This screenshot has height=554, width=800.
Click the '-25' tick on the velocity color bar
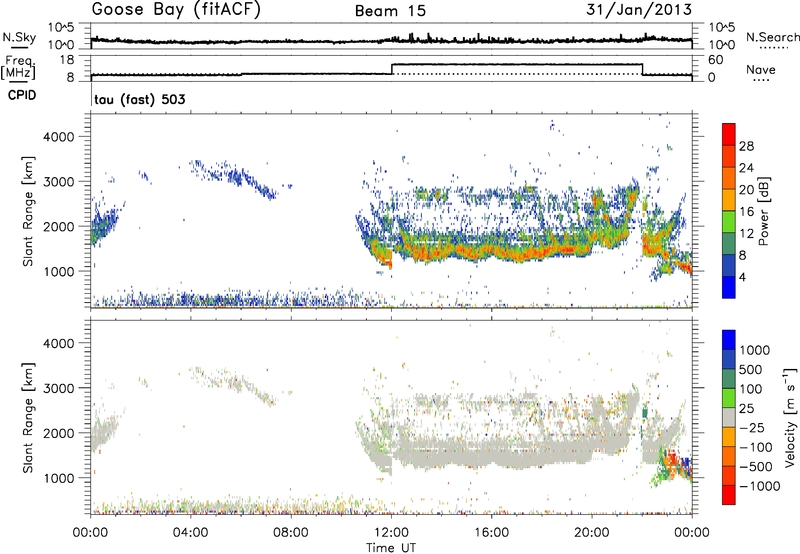click(752, 427)
